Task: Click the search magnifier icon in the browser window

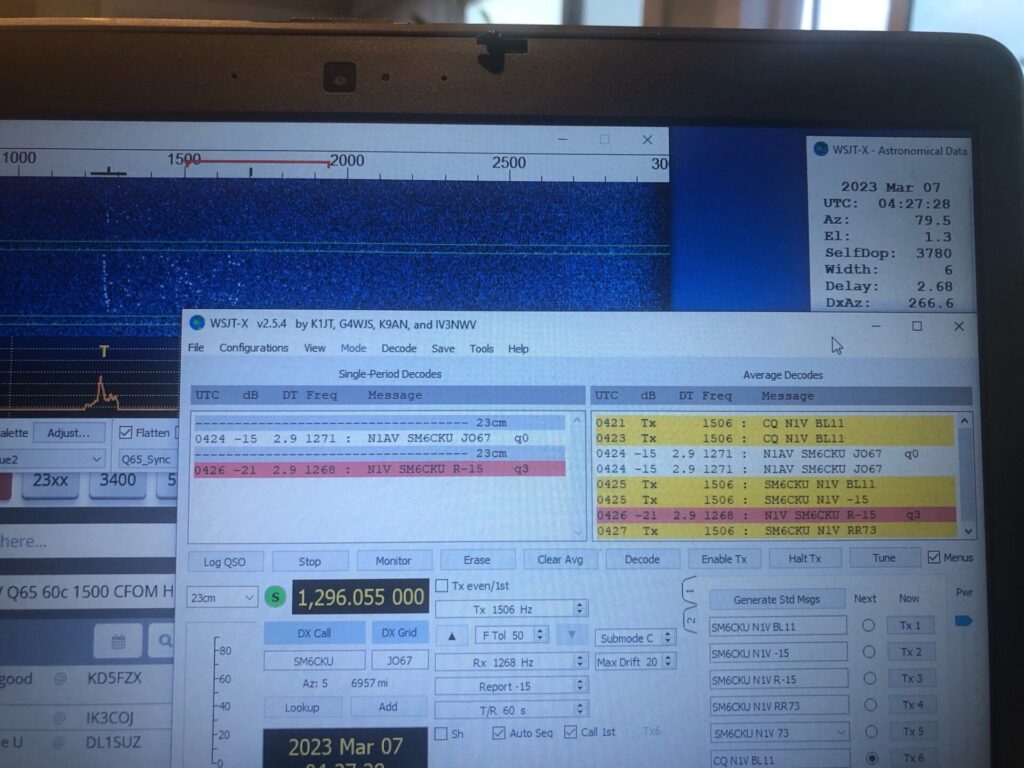Action: [x=165, y=641]
